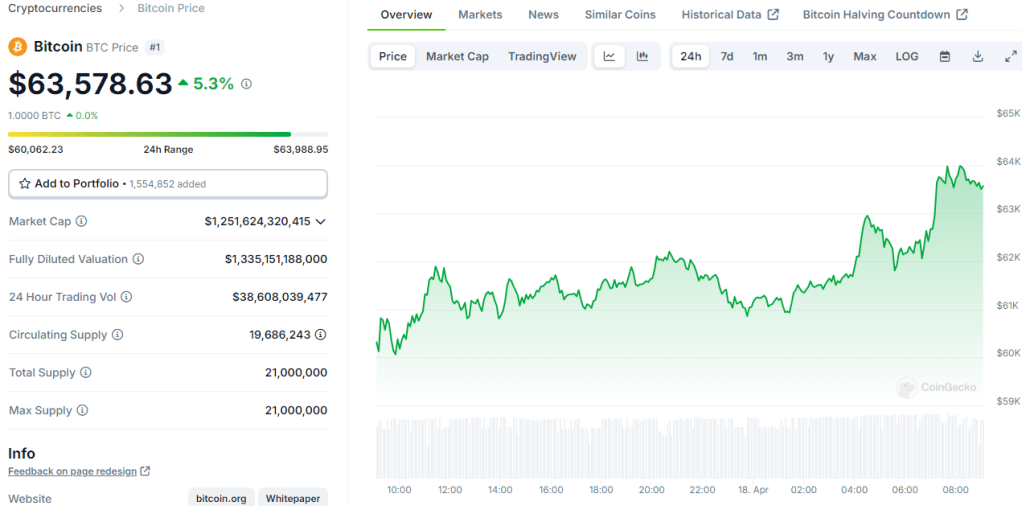
Task: Select the Max time range
Action: point(864,56)
